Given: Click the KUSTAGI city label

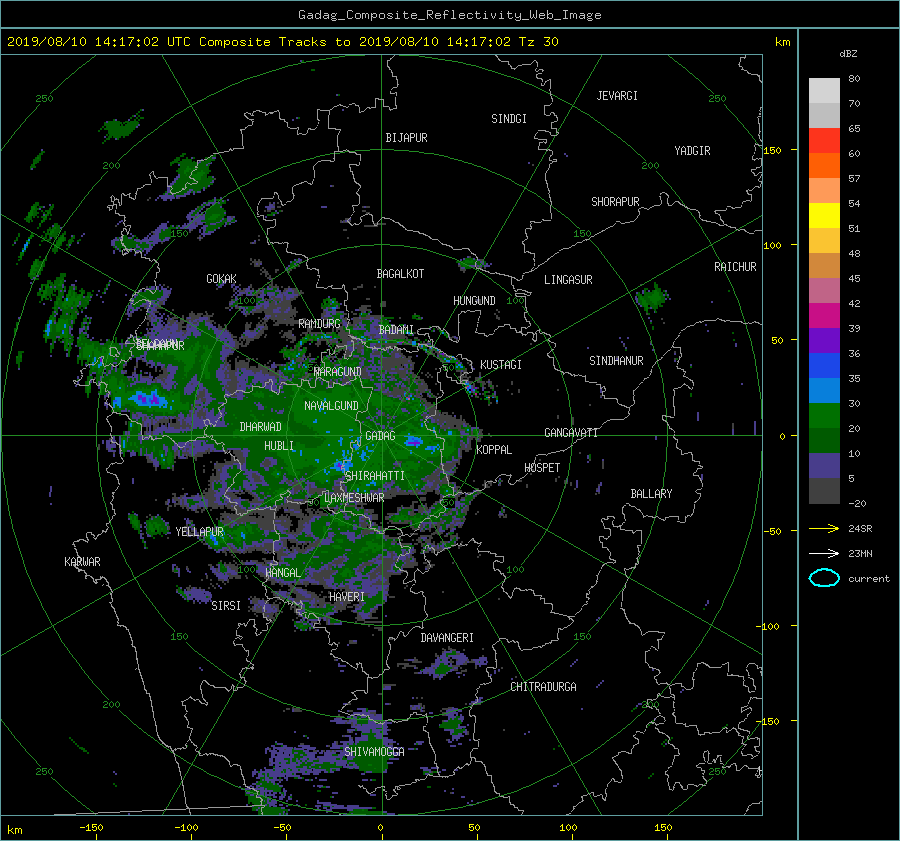Looking at the screenshot, I should (x=501, y=365).
